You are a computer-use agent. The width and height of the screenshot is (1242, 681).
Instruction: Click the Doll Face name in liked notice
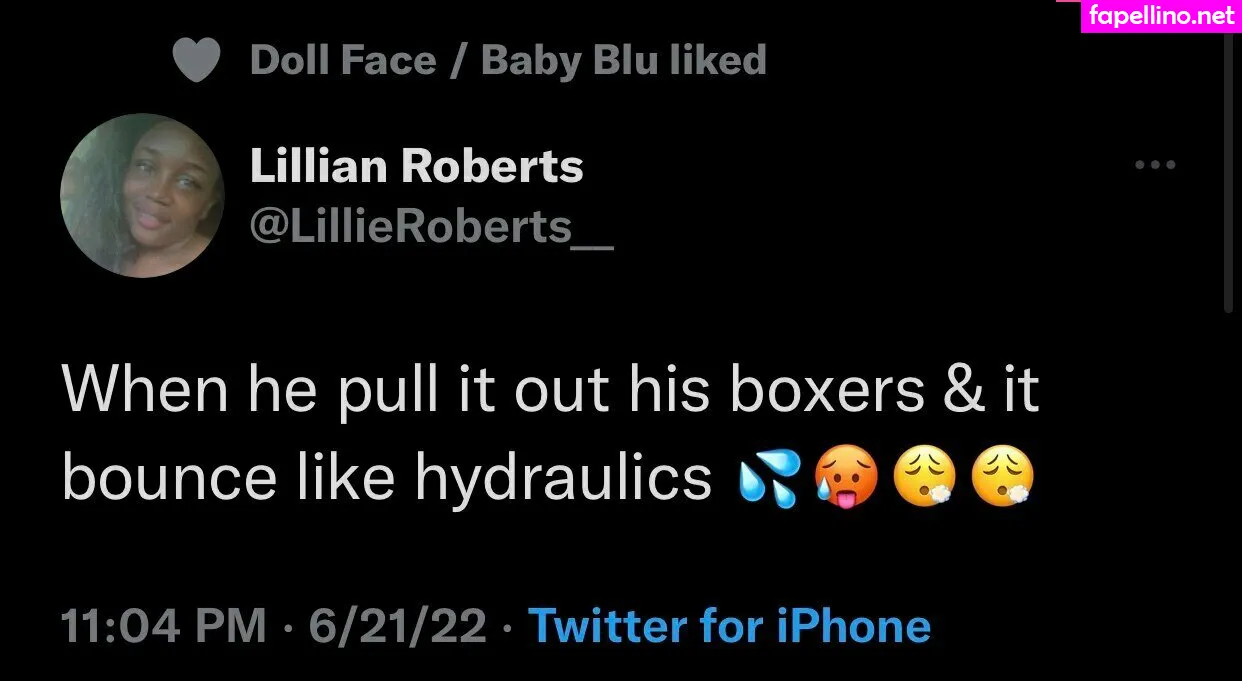point(343,60)
